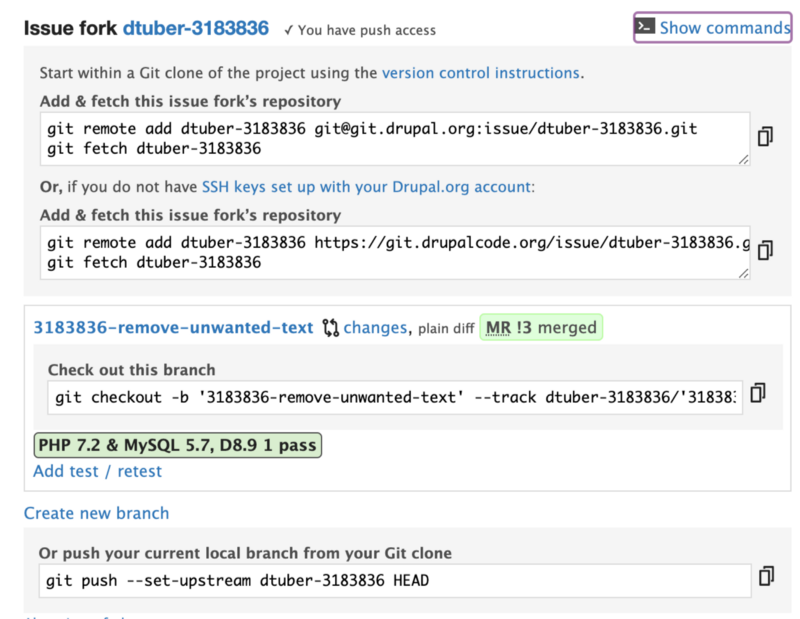This screenshot has width=800, height=619.
Task: Copy the HTTPS git remote add command
Action: pyautogui.click(x=765, y=250)
